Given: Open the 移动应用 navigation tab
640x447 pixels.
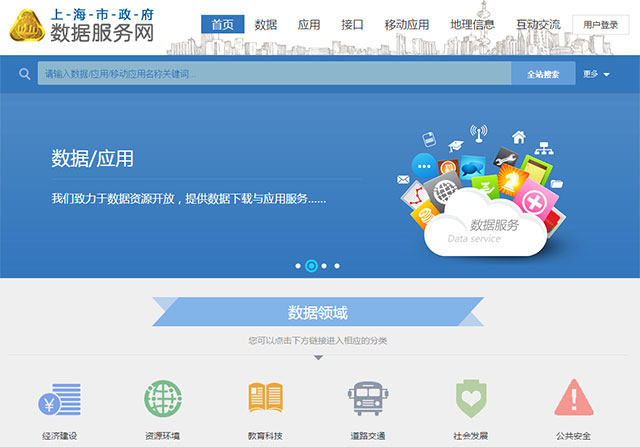Looking at the screenshot, I should click(407, 24).
